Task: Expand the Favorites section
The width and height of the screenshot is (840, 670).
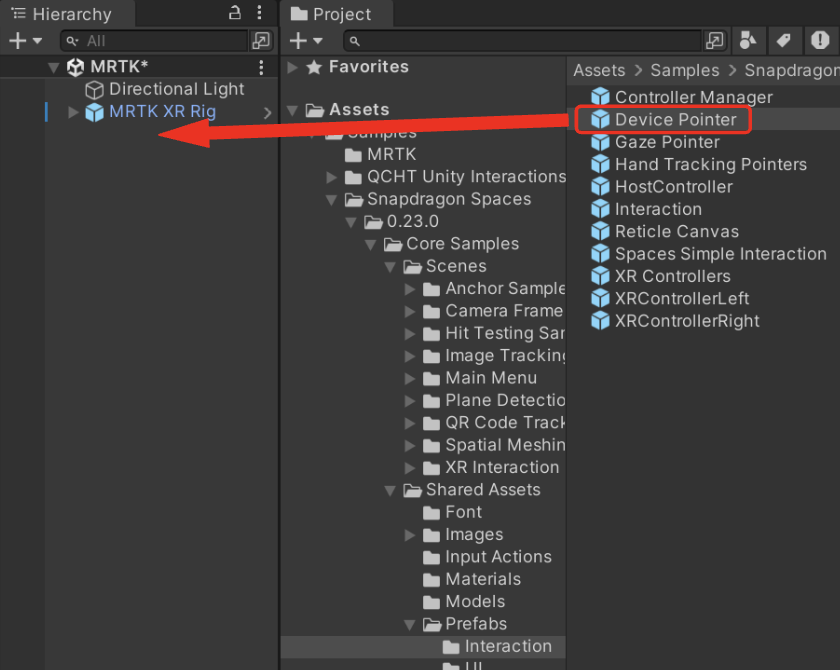Action: tap(292, 67)
